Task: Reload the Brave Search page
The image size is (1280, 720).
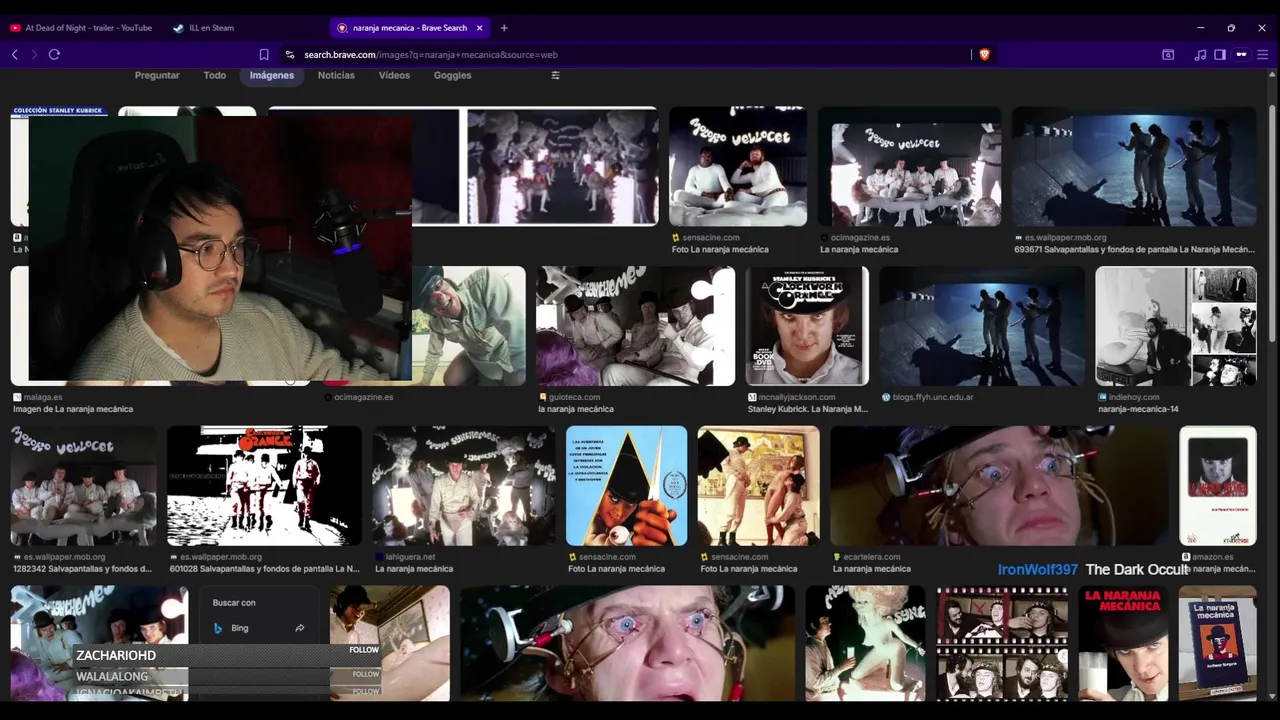Action: (54, 54)
